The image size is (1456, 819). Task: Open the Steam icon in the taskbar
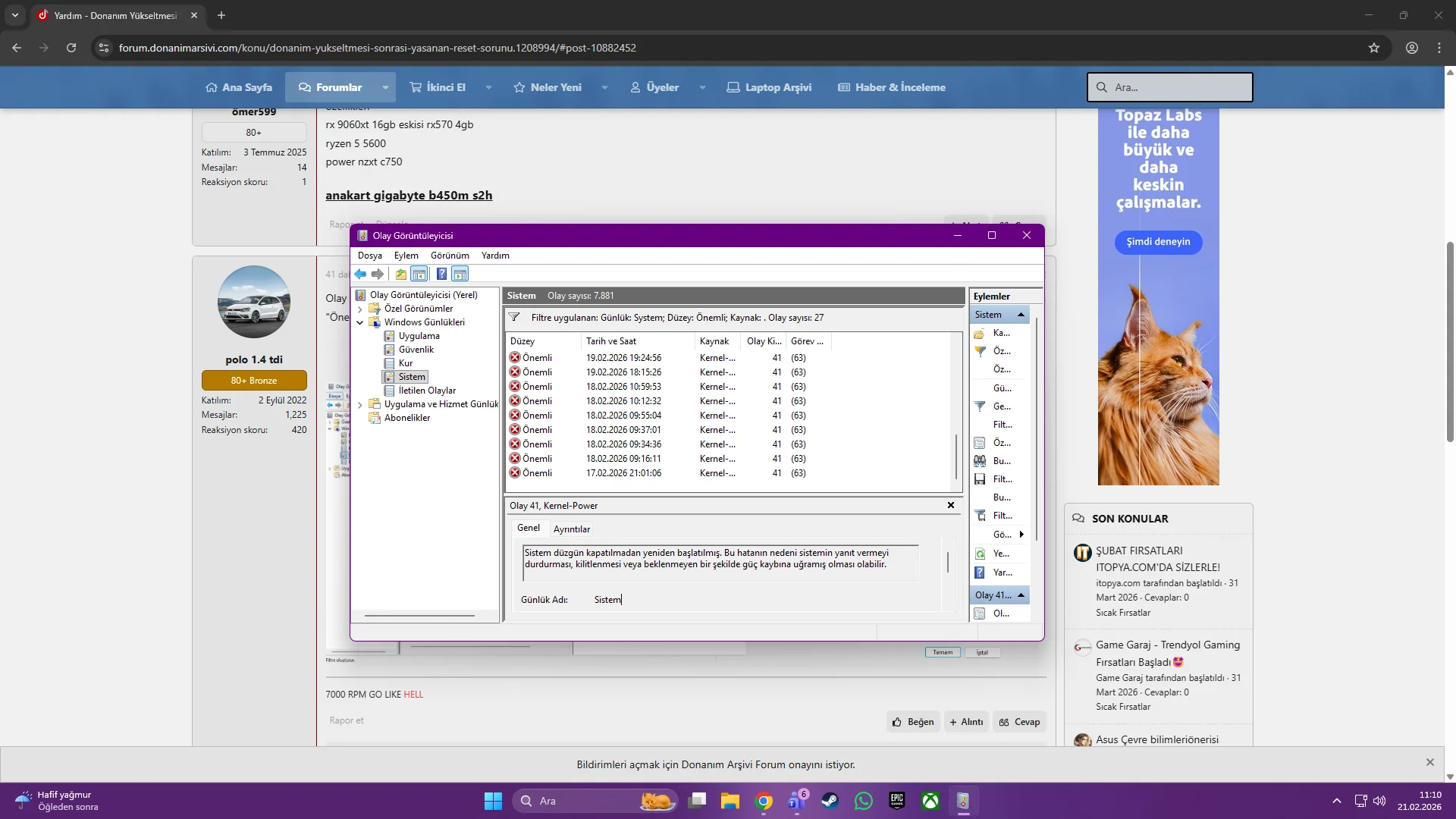click(830, 801)
